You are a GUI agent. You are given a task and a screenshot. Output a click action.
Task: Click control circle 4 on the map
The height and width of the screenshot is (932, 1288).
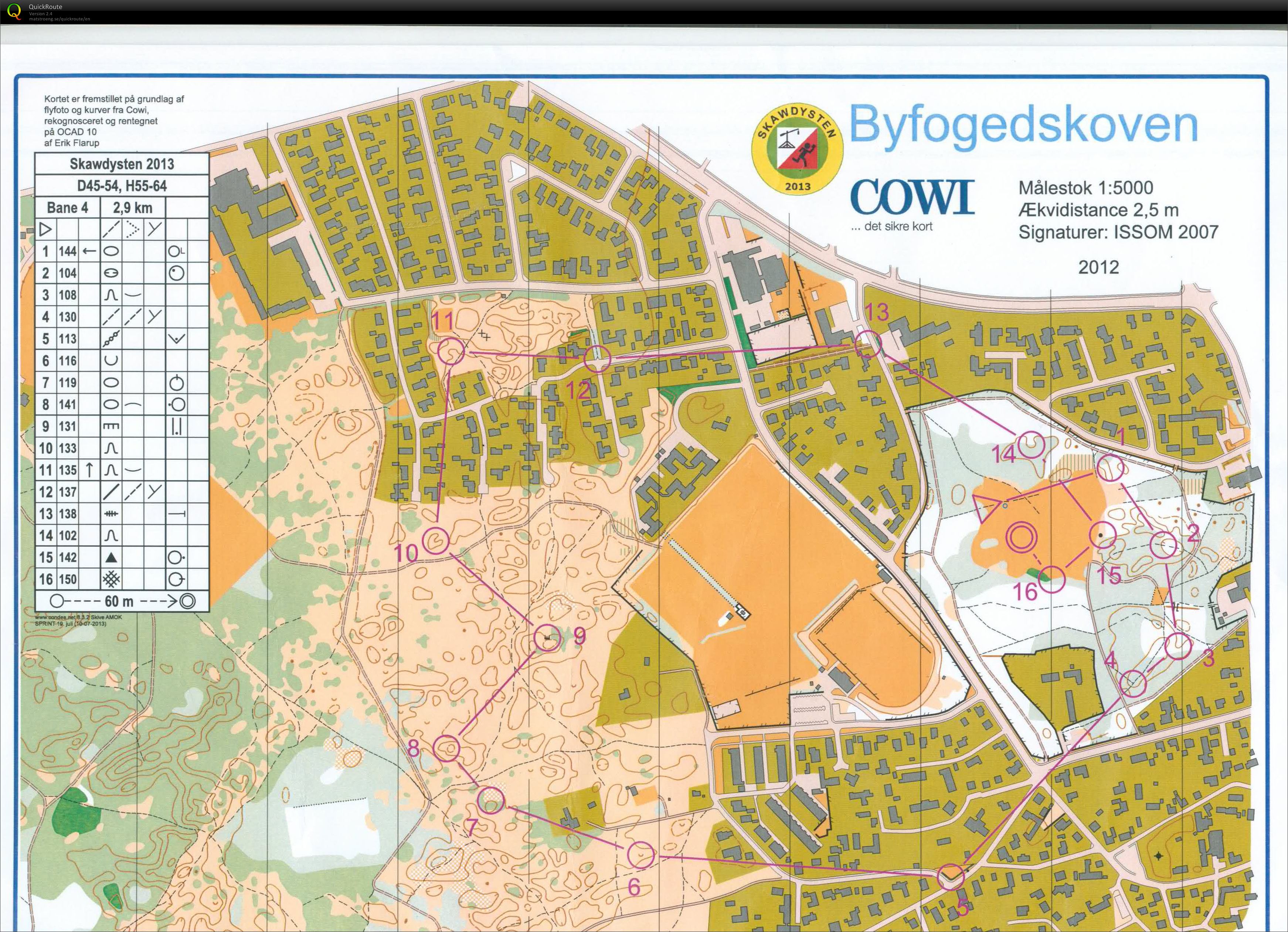point(1134,683)
